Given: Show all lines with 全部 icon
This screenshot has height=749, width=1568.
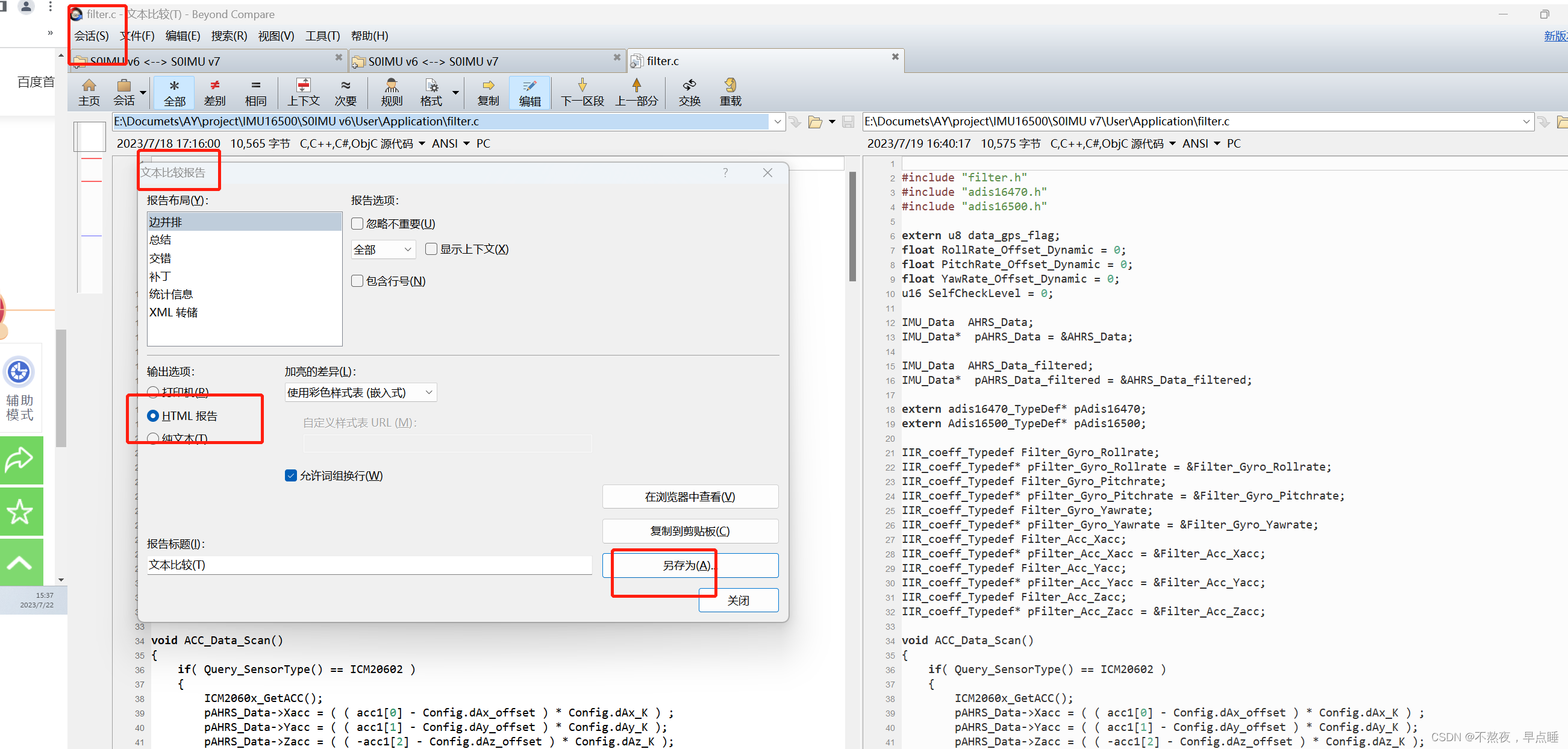Looking at the screenshot, I should tap(174, 93).
